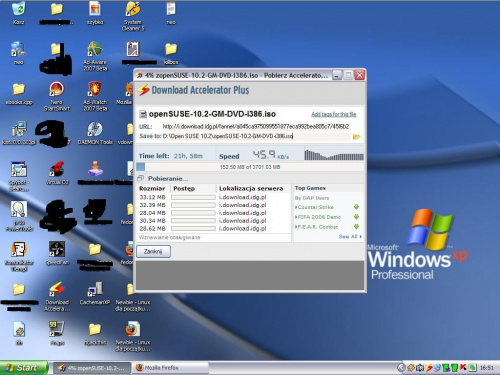Open Newbie - Linux folder icon
Viewport: 500px width, 375px height.
[x=133, y=296]
